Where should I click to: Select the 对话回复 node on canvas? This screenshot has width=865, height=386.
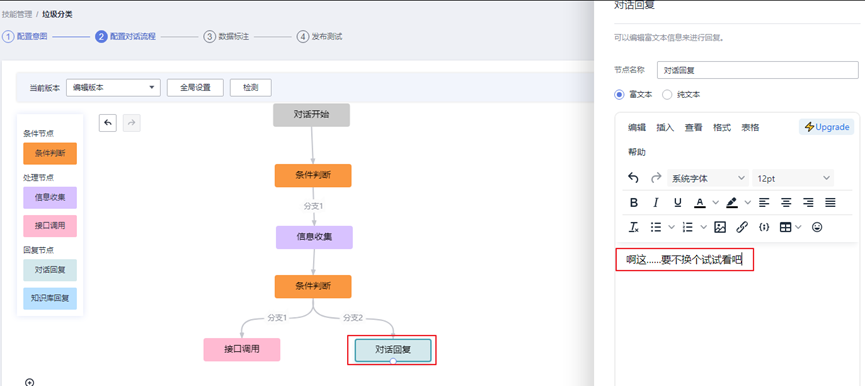pos(393,350)
